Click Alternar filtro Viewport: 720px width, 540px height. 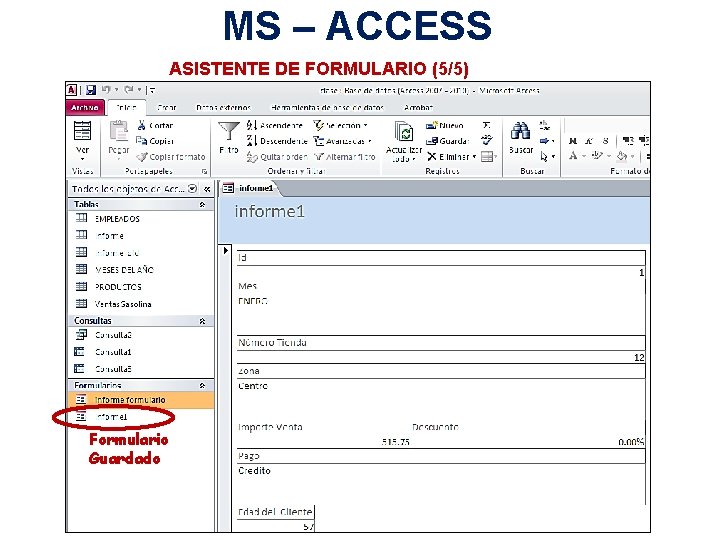(x=344, y=157)
